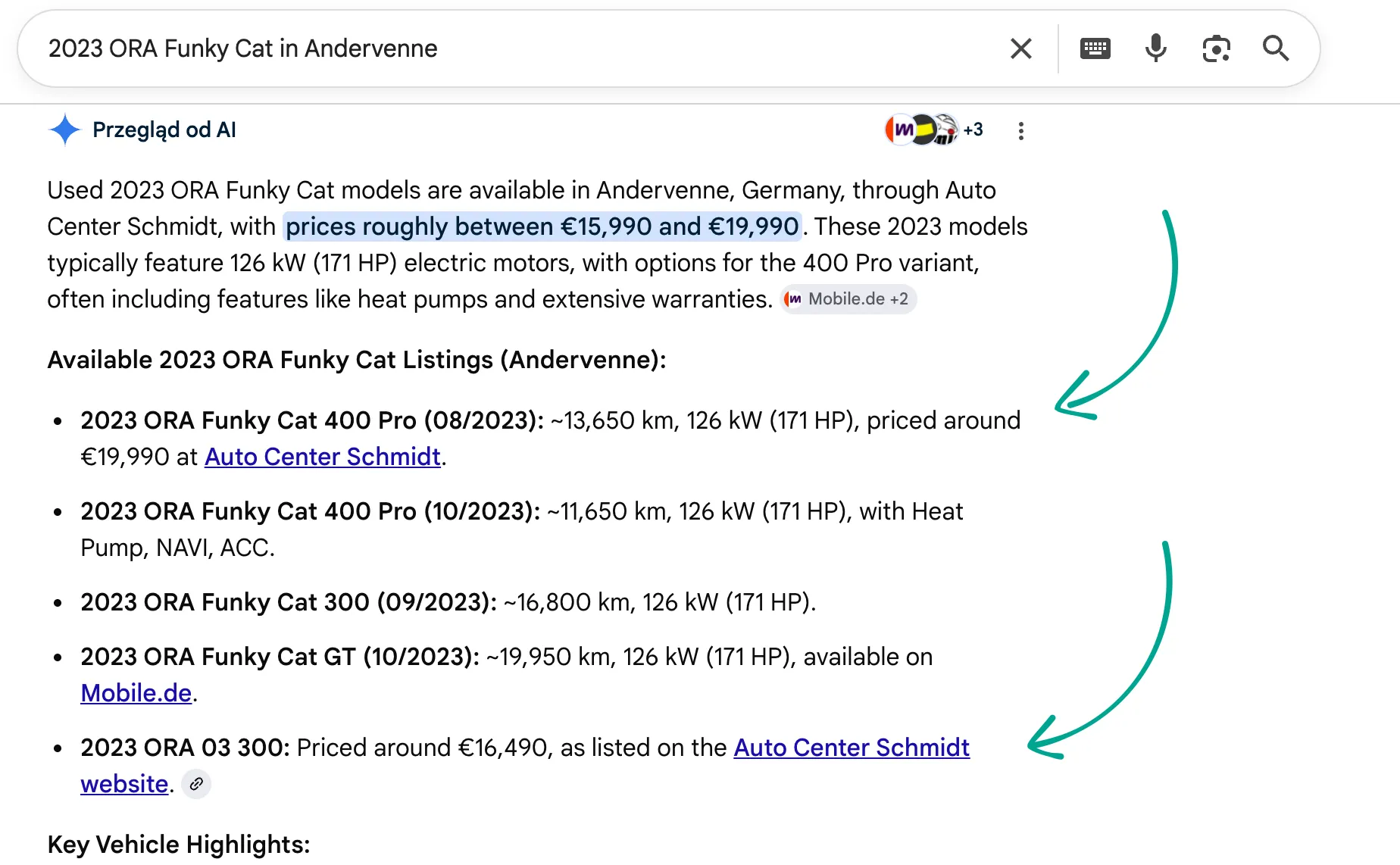
Task: Click the chain link icon after the ORA 03 300 entry
Action: 196,784
